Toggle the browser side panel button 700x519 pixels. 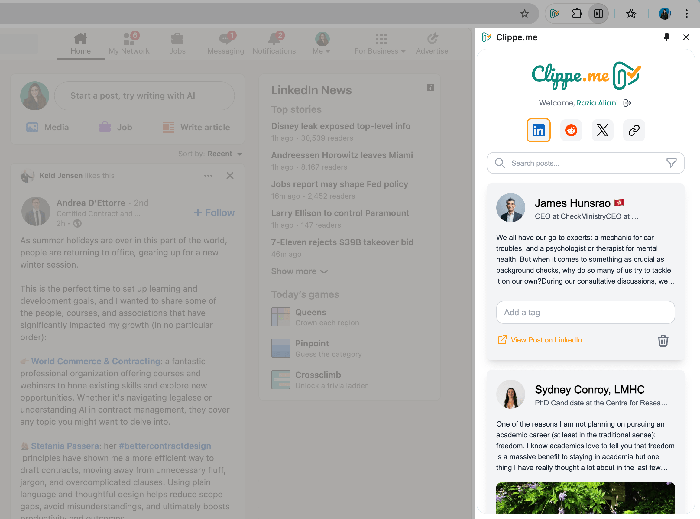coord(598,14)
